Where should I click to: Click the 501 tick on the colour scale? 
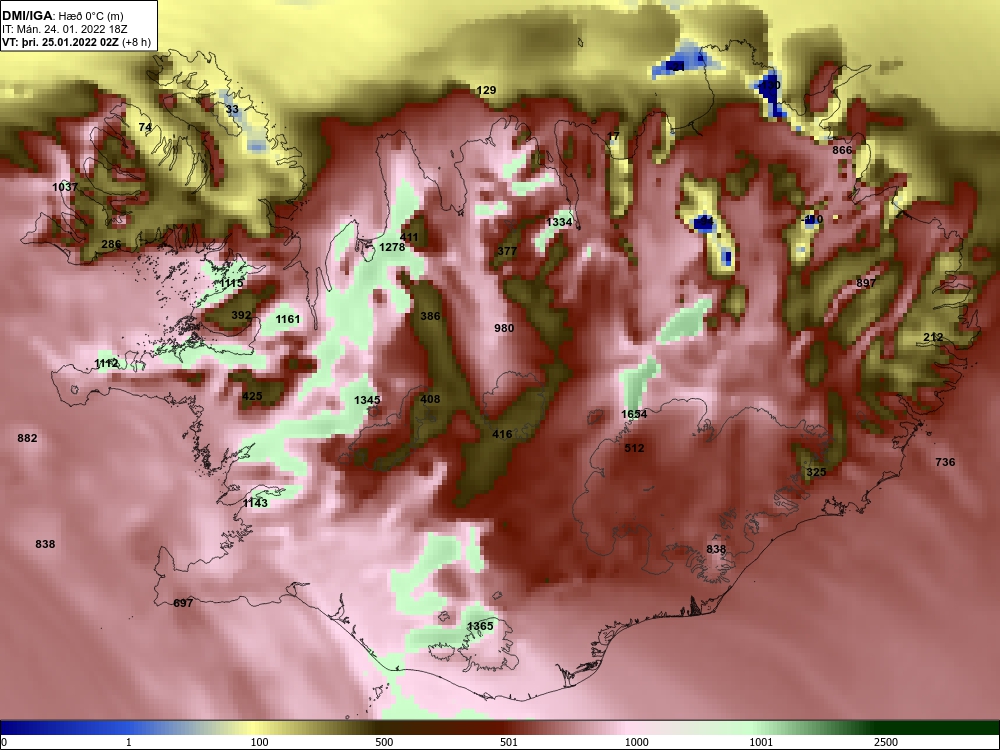click(509, 742)
